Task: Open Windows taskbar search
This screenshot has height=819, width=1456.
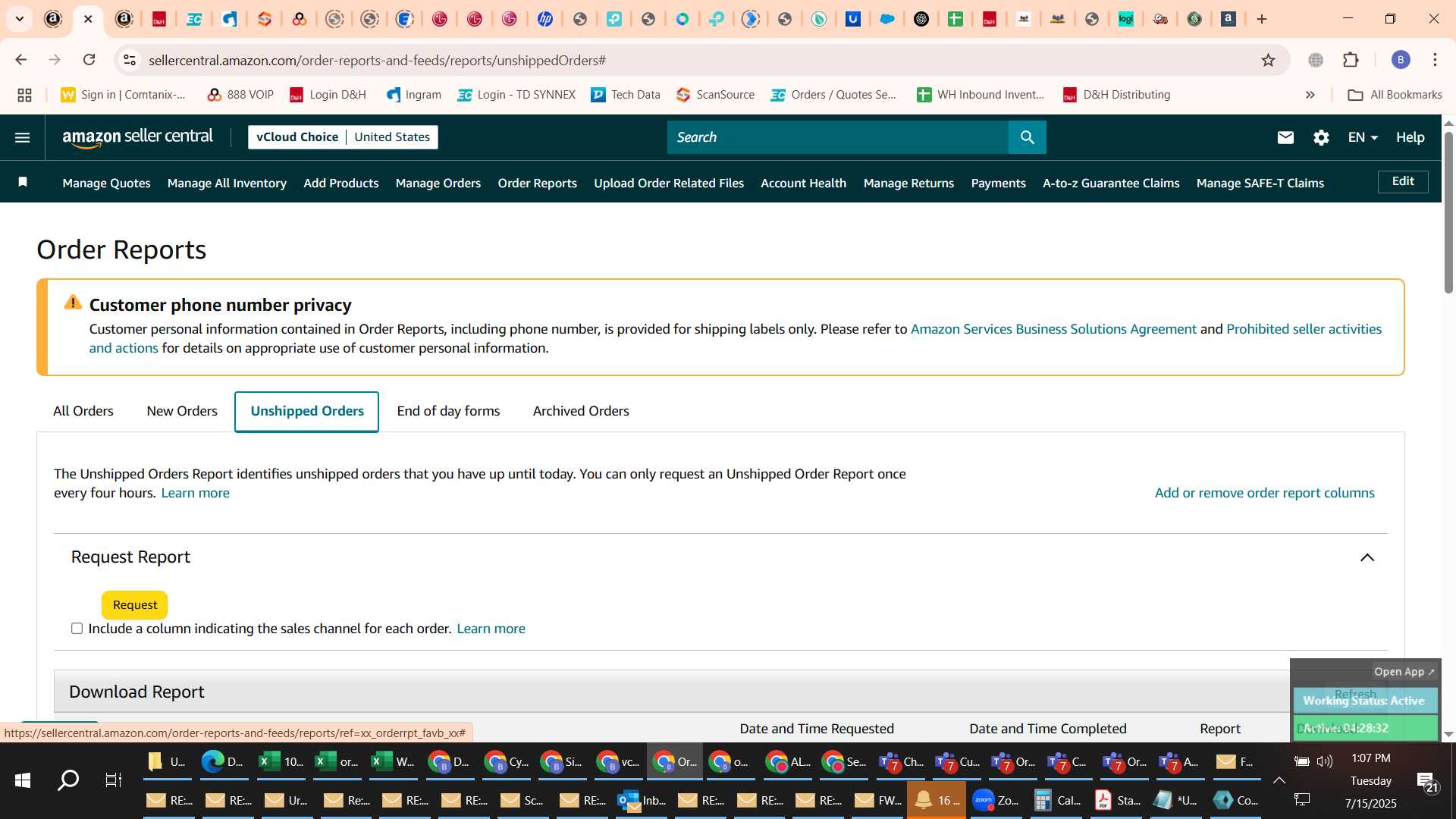Action: pyautogui.click(x=68, y=780)
